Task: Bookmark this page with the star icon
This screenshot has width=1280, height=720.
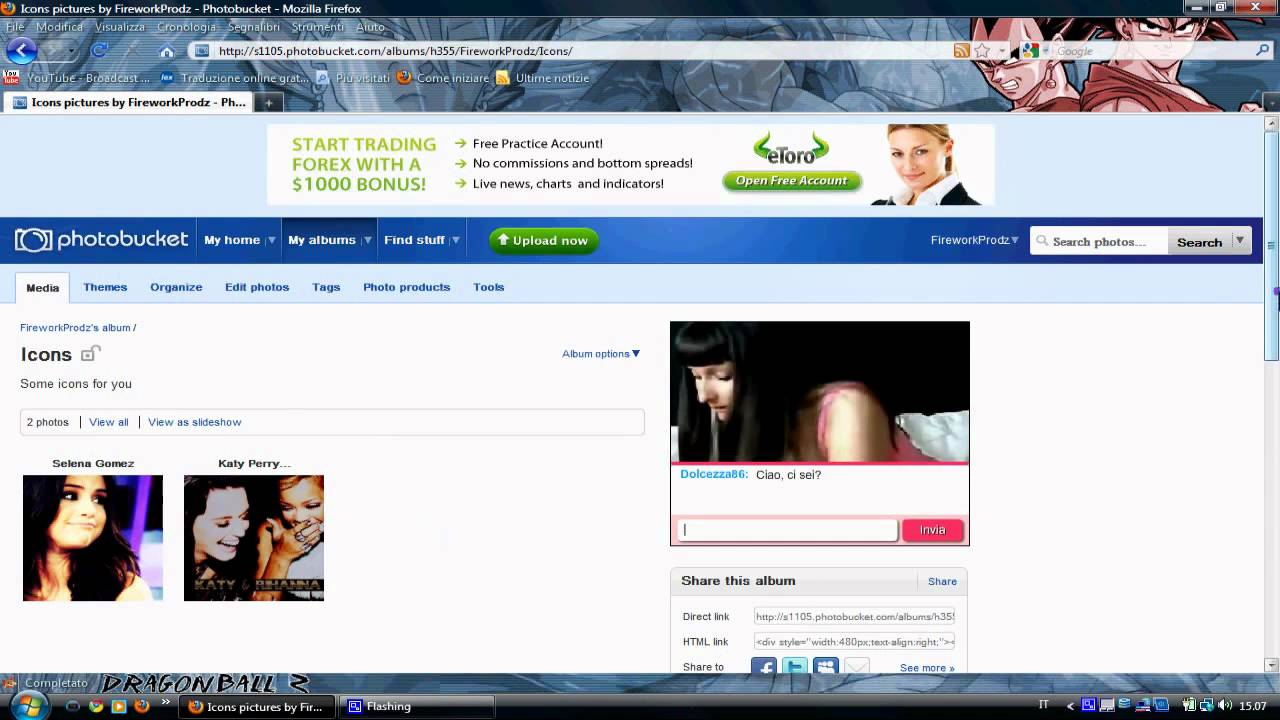Action: [982, 51]
